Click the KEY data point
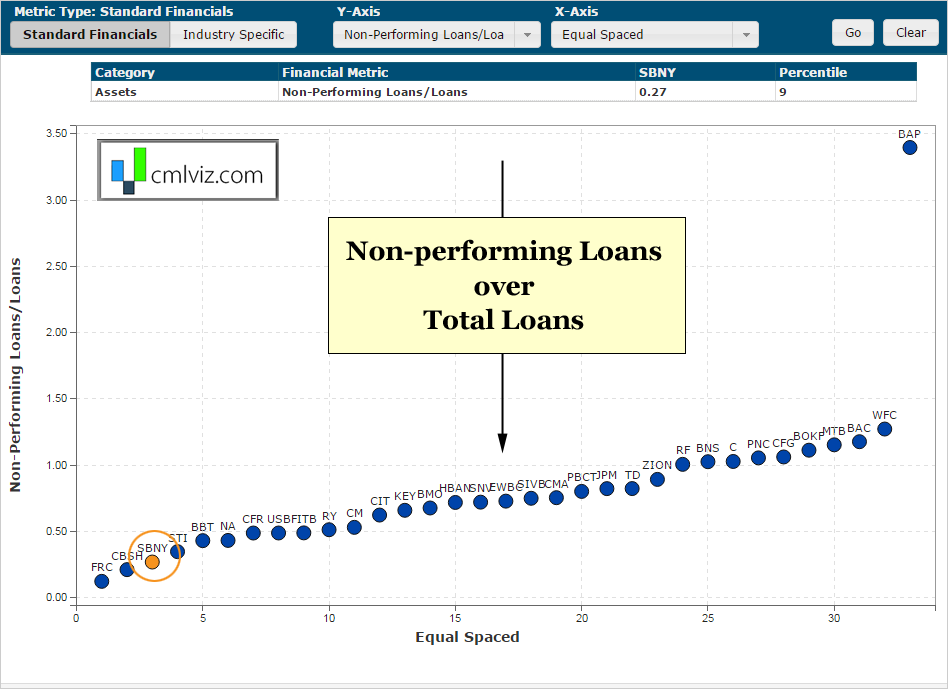948x689 pixels. point(405,510)
